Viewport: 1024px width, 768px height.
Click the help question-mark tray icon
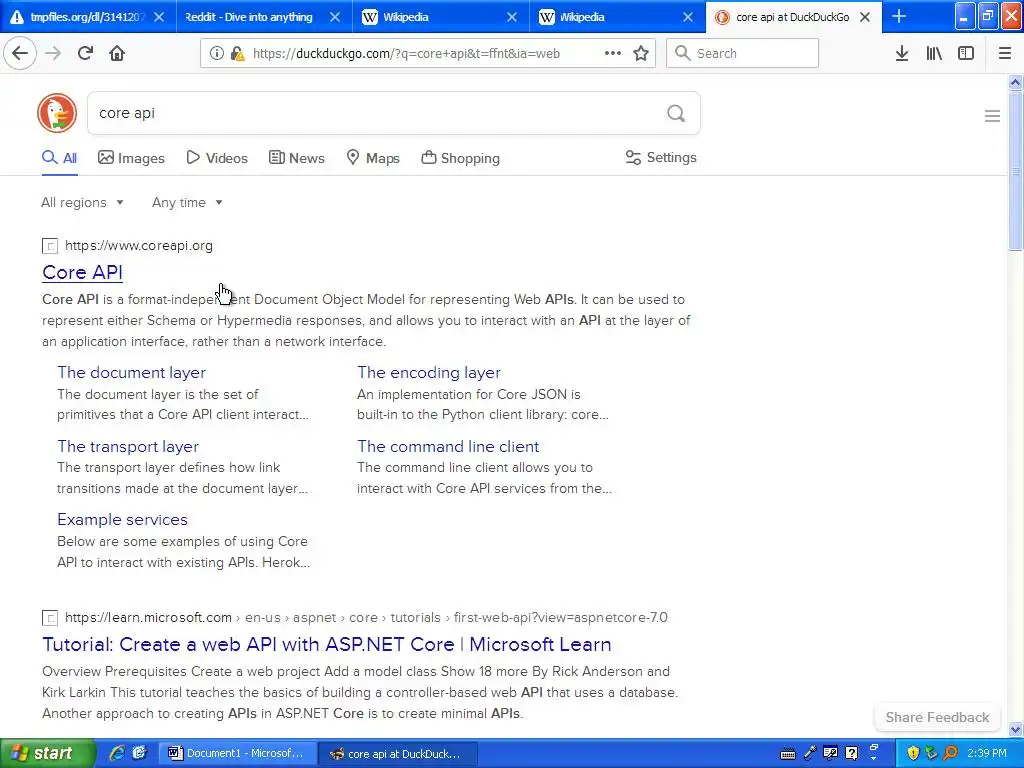pyautogui.click(x=852, y=753)
